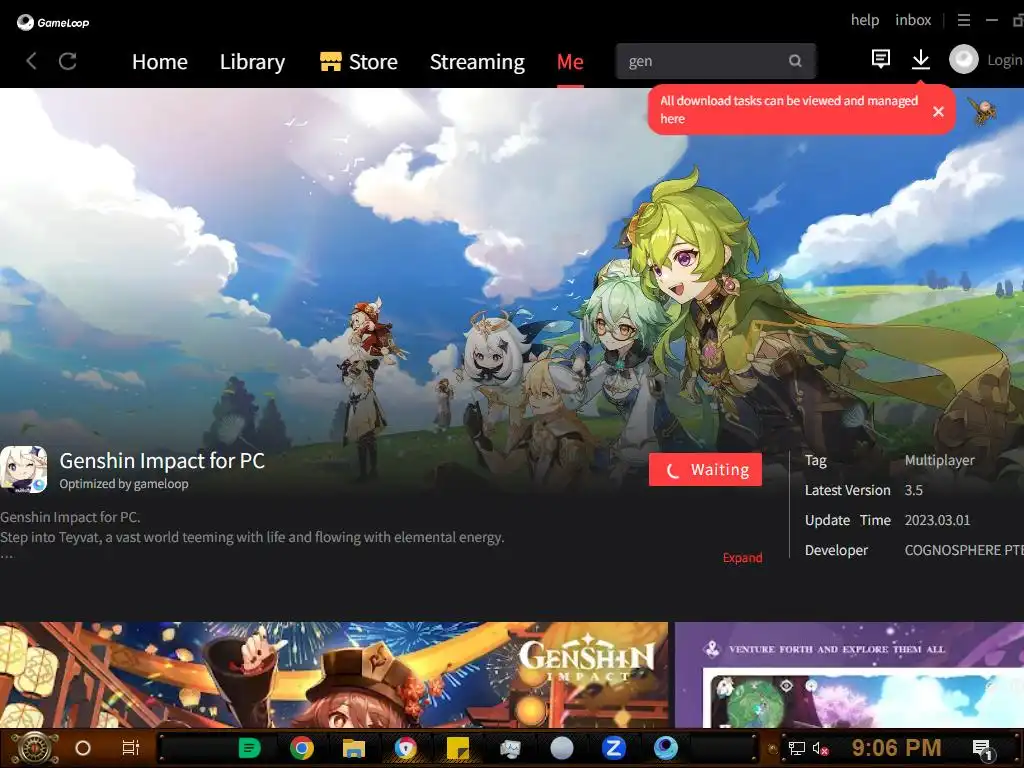Go back using the back arrow

click(x=31, y=61)
